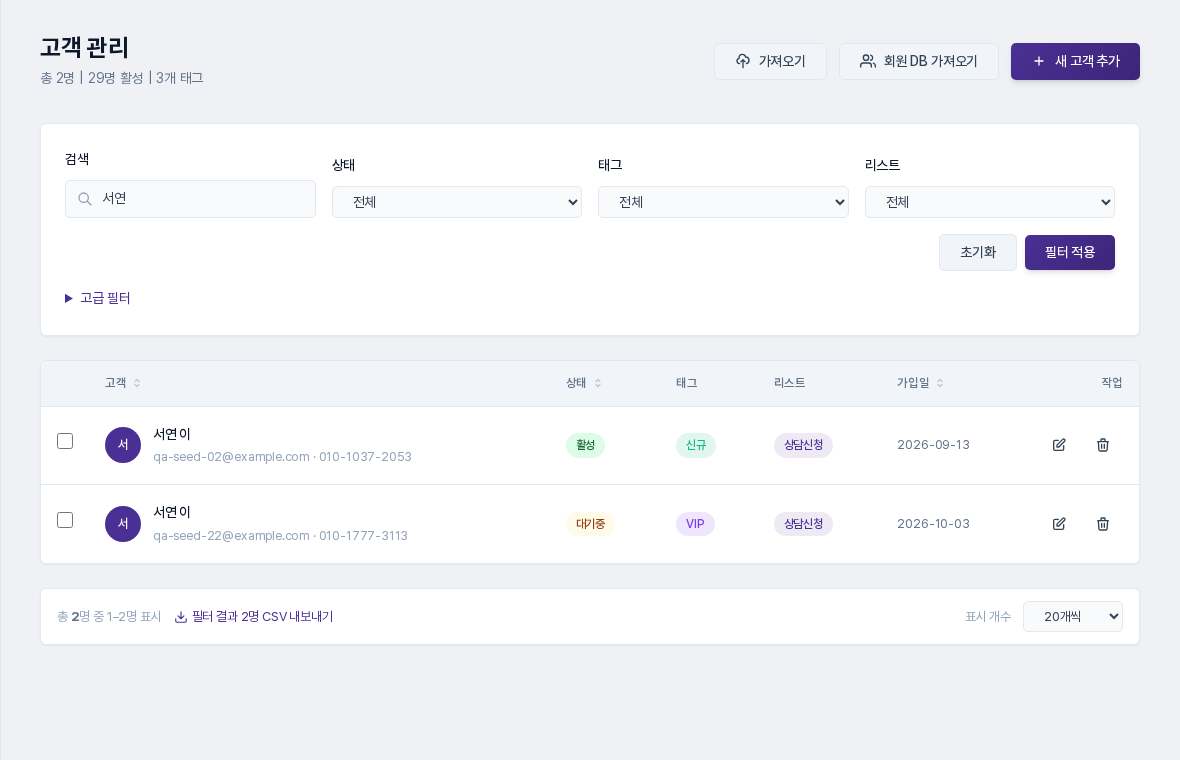Click the CSV 내보내기 export link
The image size is (1180, 760).
click(254, 616)
